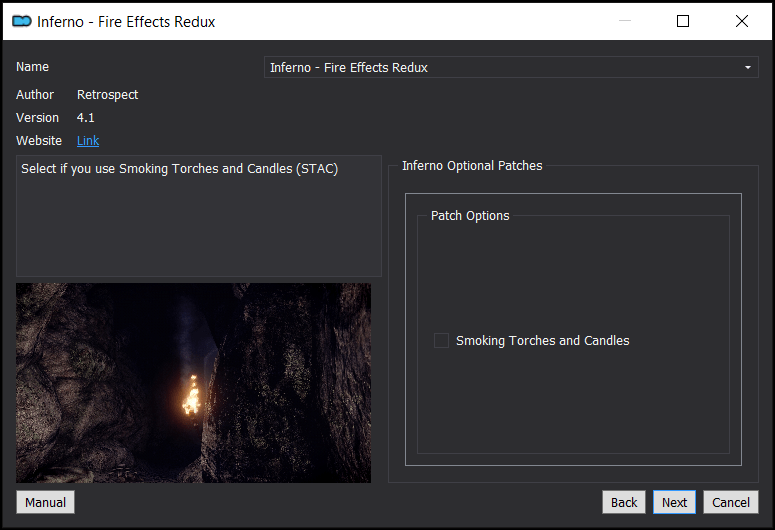775x530 pixels.
Task: Proceed with the Next button
Action: tap(674, 502)
